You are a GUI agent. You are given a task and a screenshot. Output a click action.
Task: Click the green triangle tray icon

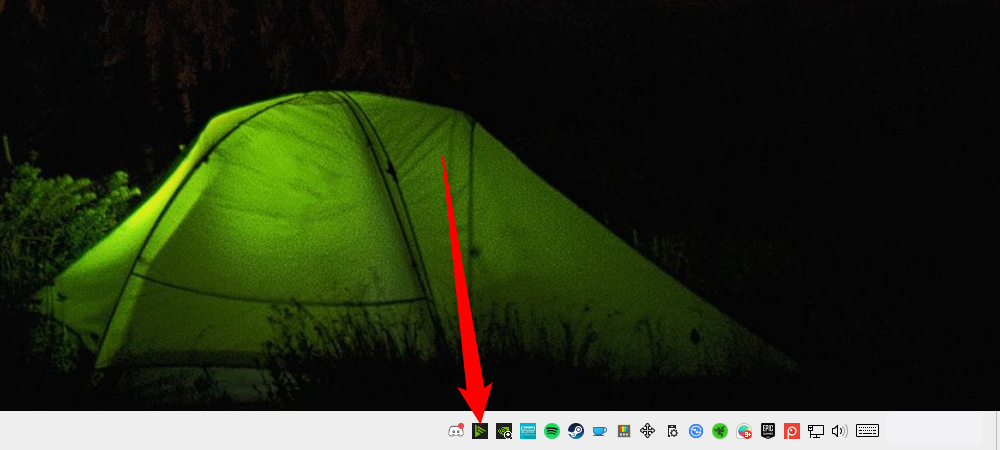480,431
